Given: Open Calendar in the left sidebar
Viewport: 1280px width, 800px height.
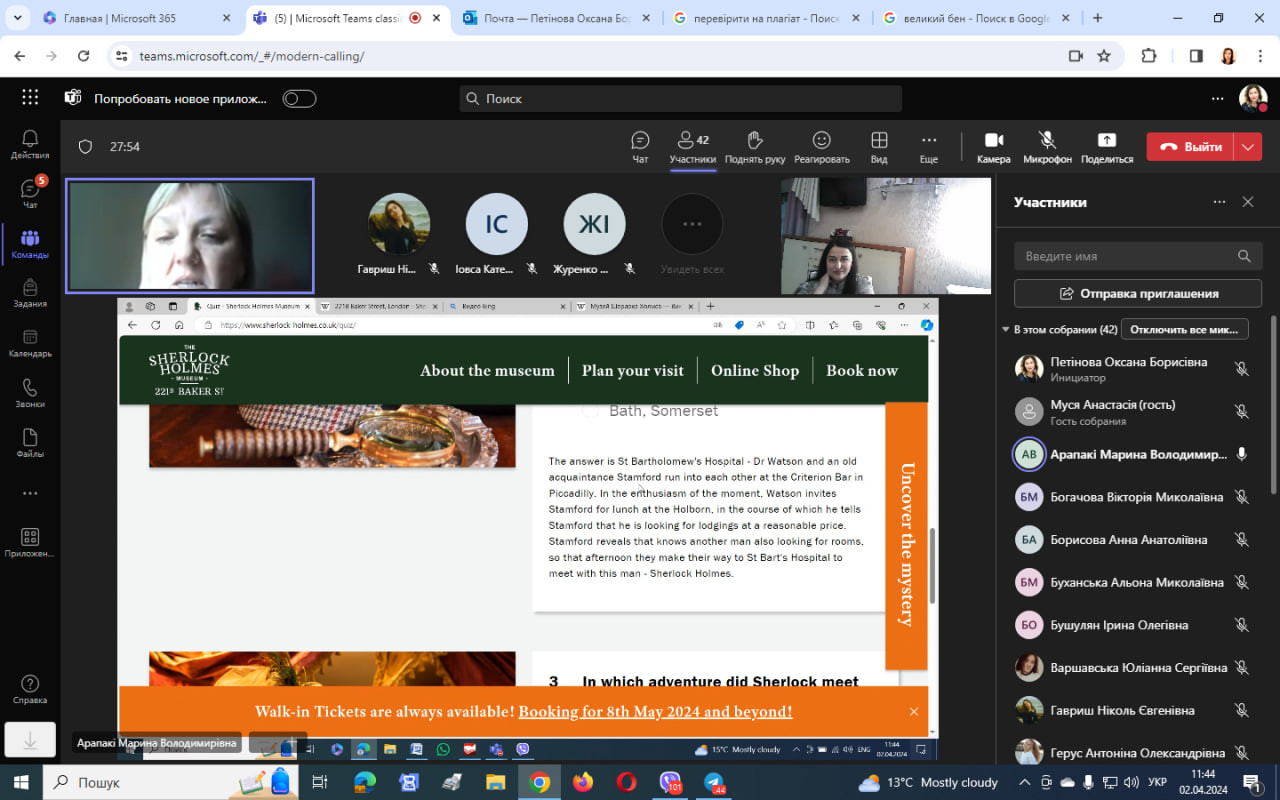Looking at the screenshot, I should (x=30, y=343).
